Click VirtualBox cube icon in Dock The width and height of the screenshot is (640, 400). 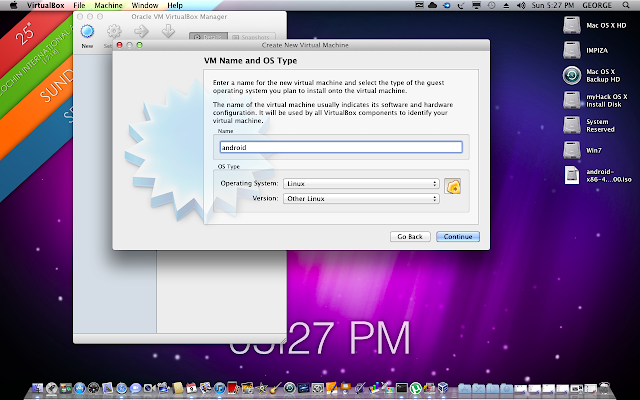pos(443,388)
